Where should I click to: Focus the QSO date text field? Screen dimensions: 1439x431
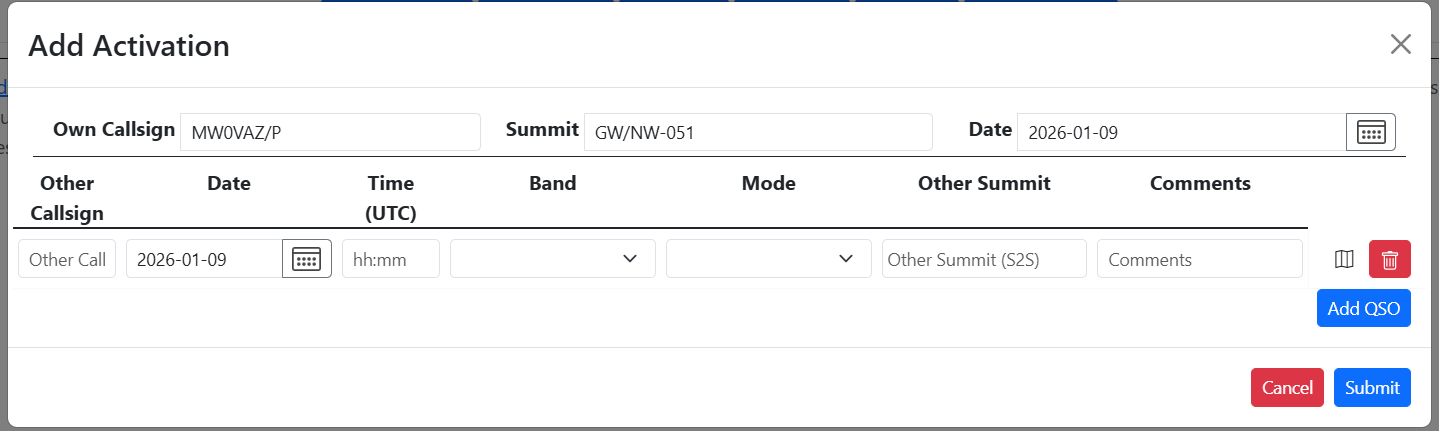(x=204, y=259)
